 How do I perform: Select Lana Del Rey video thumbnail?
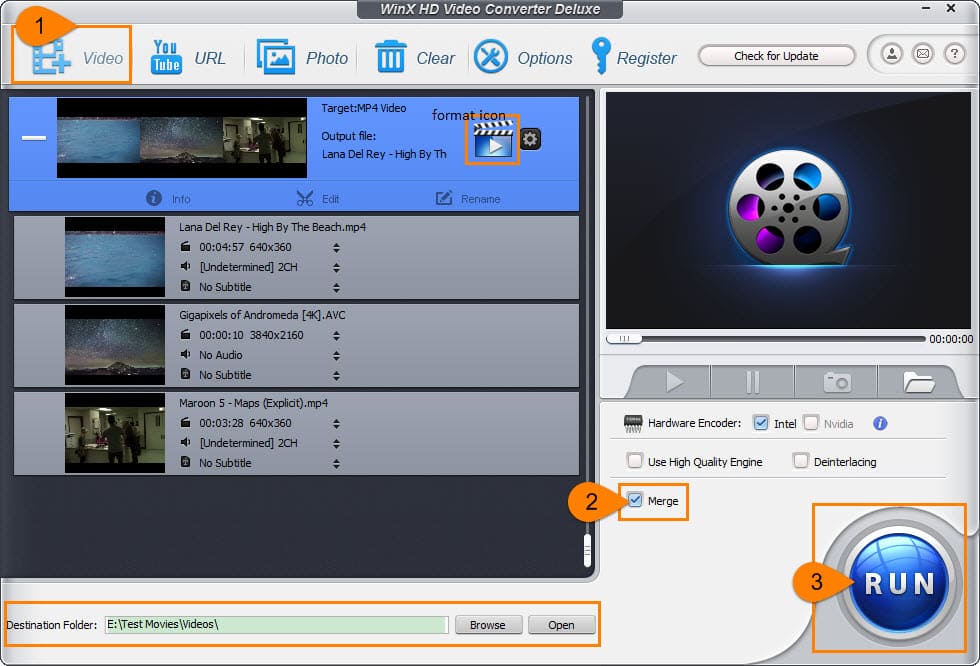pos(115,257)
